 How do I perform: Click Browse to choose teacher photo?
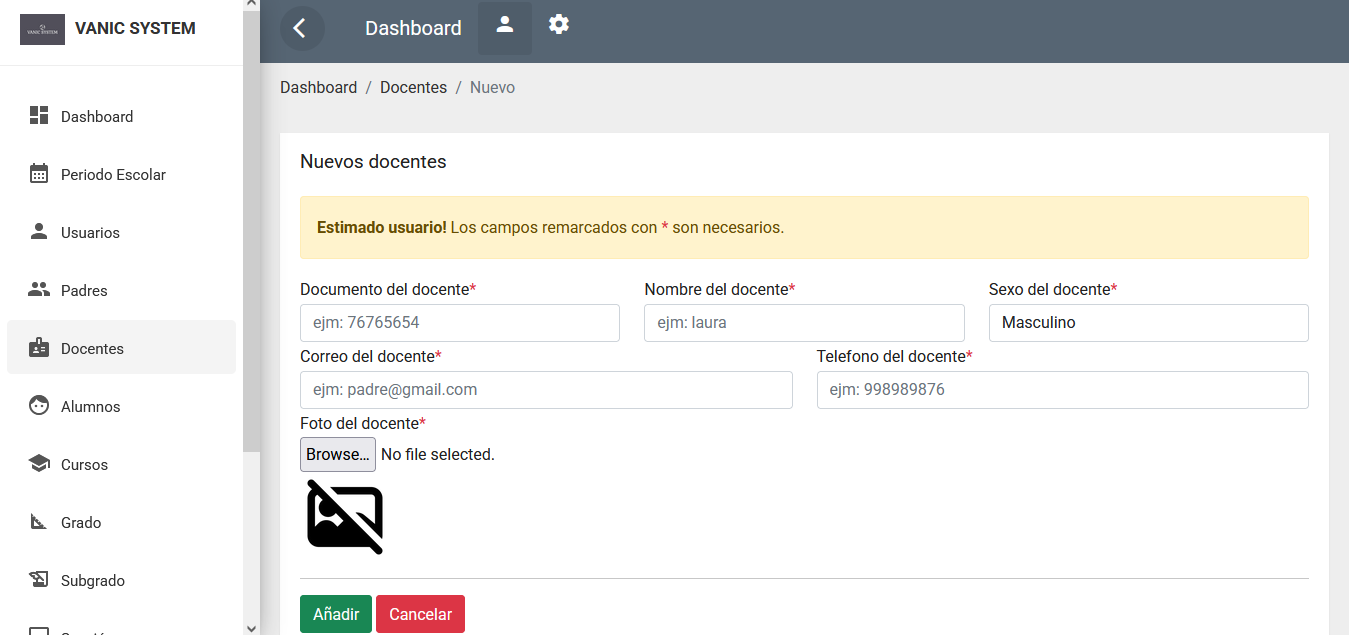click(338, 454)
